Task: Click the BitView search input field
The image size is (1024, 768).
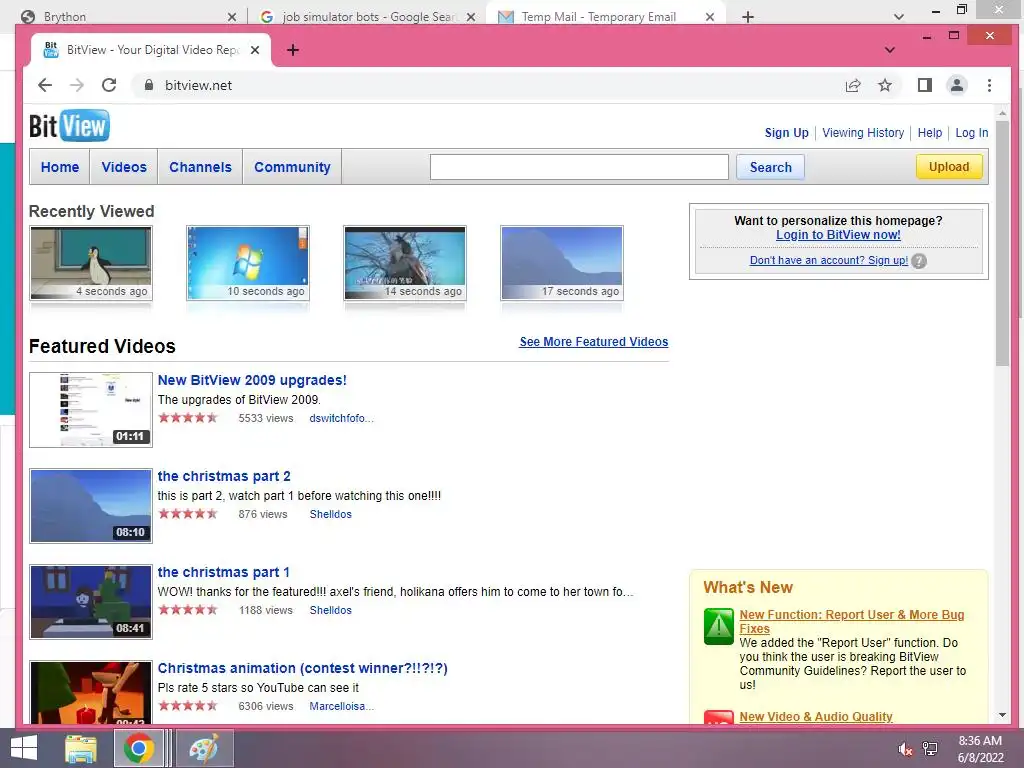Action: click(x=579, y=167)
